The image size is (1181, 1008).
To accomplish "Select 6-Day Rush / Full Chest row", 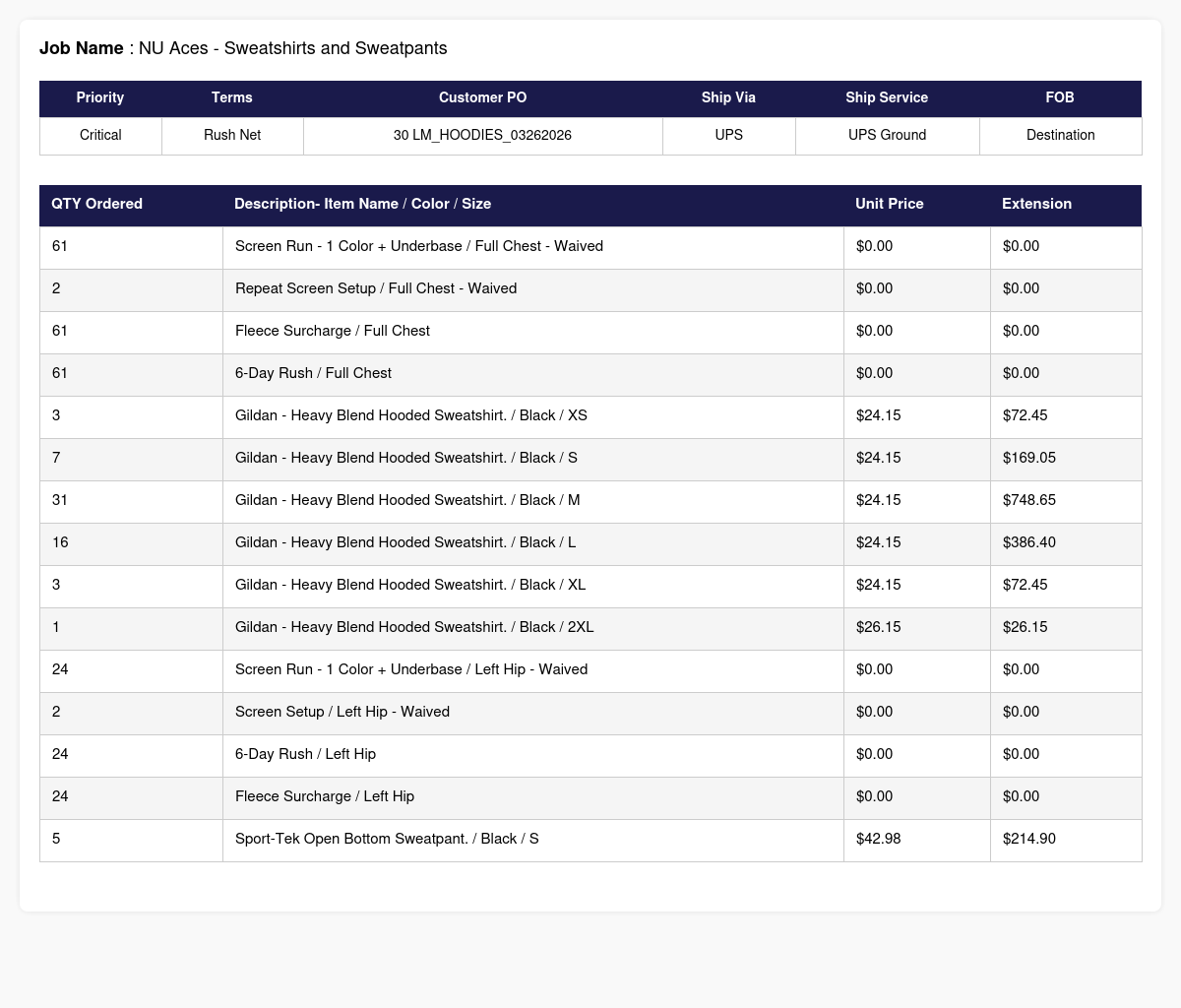I will pos(590,373).
